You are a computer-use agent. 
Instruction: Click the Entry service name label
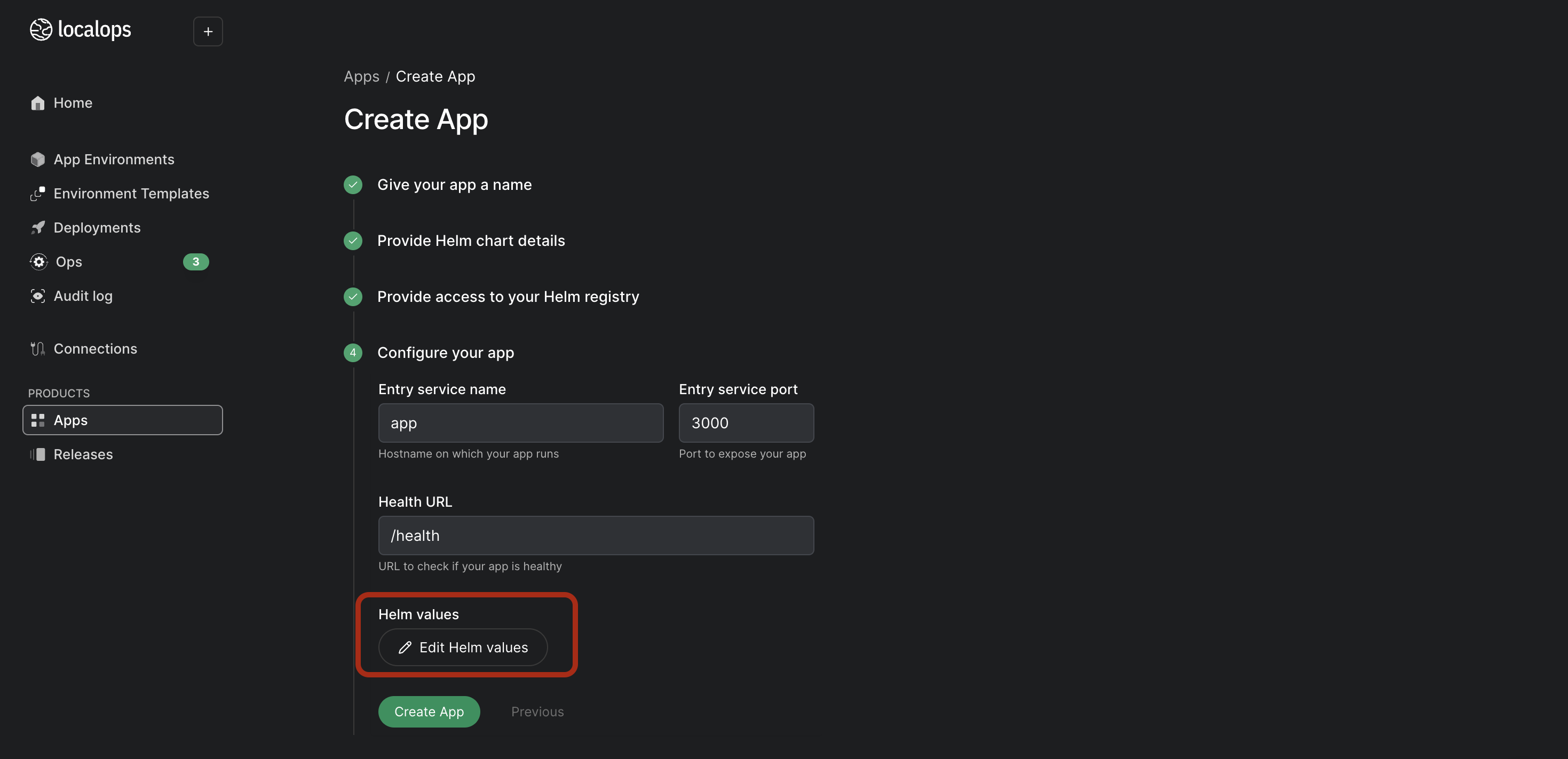[x=442, y=389]
